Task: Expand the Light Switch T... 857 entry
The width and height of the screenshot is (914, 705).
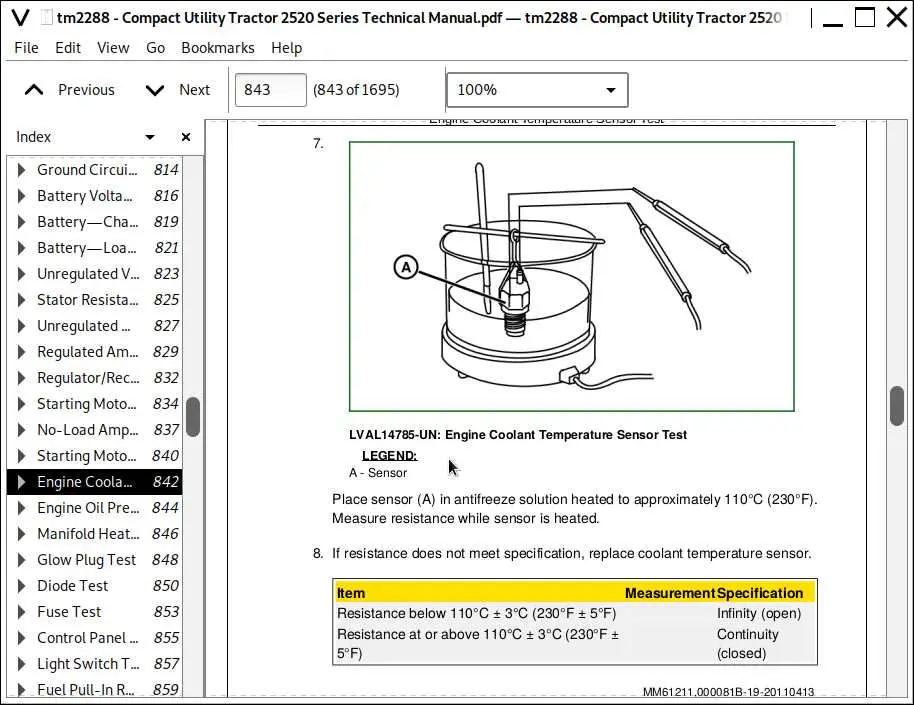Action: [22, 664]
